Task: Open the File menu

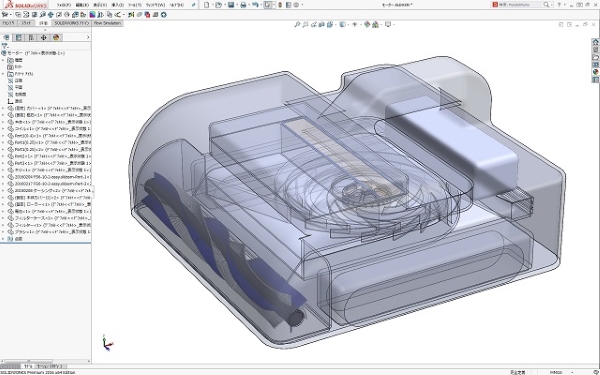Action: (64, 5)
